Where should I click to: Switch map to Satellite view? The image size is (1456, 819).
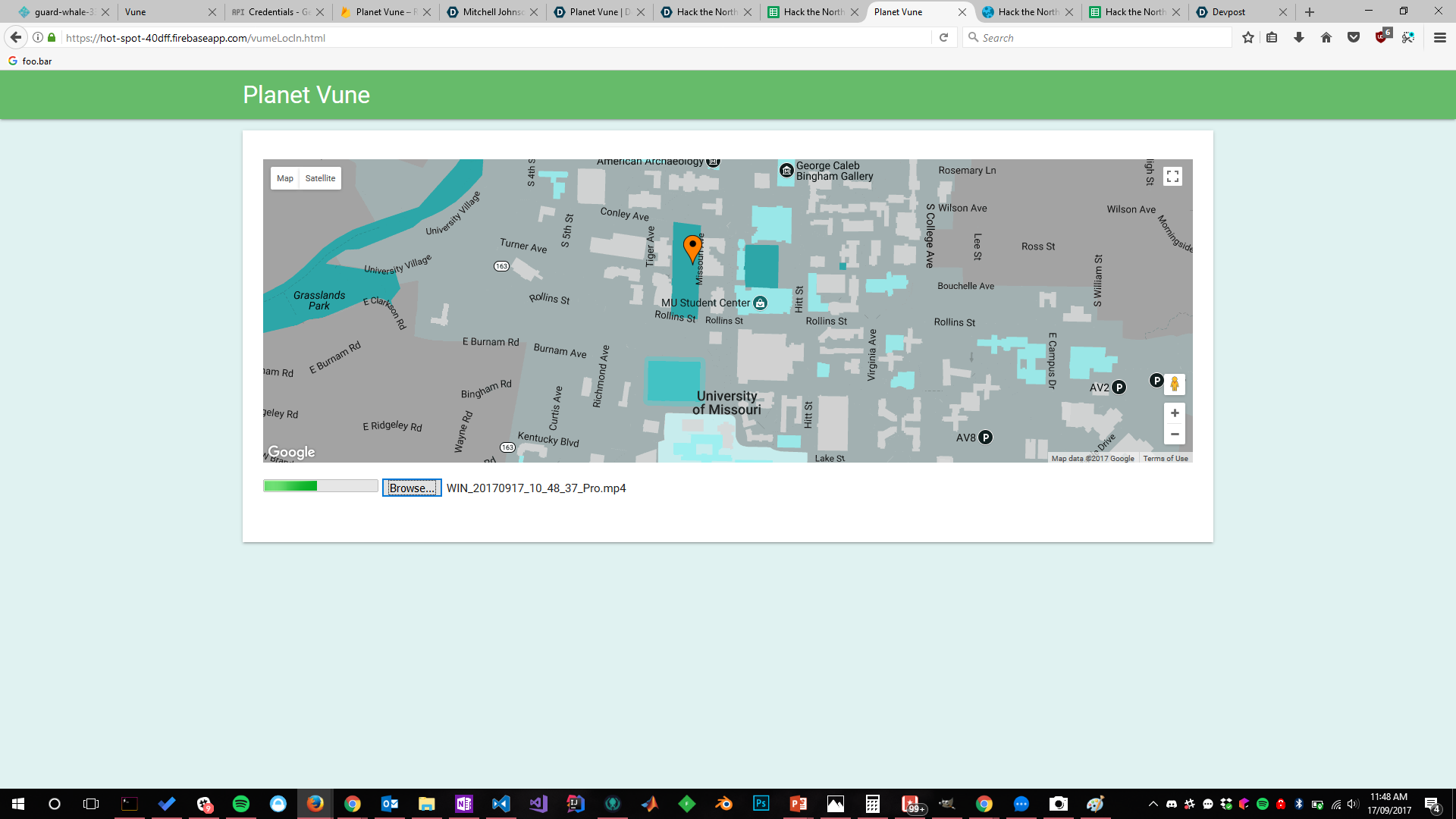(x=320, y=178)
